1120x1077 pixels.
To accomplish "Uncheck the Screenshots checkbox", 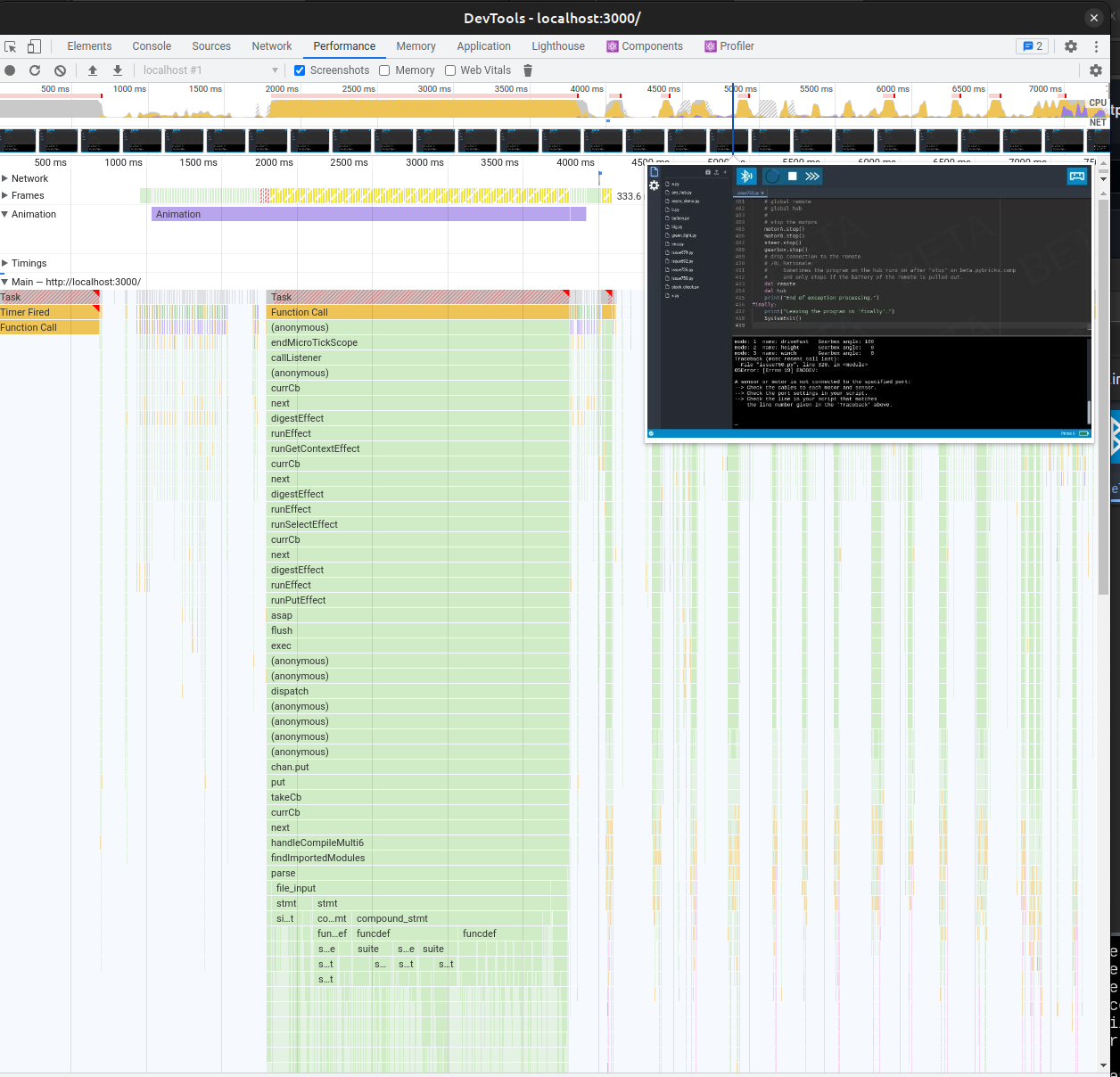I will (x=300, y=70).
